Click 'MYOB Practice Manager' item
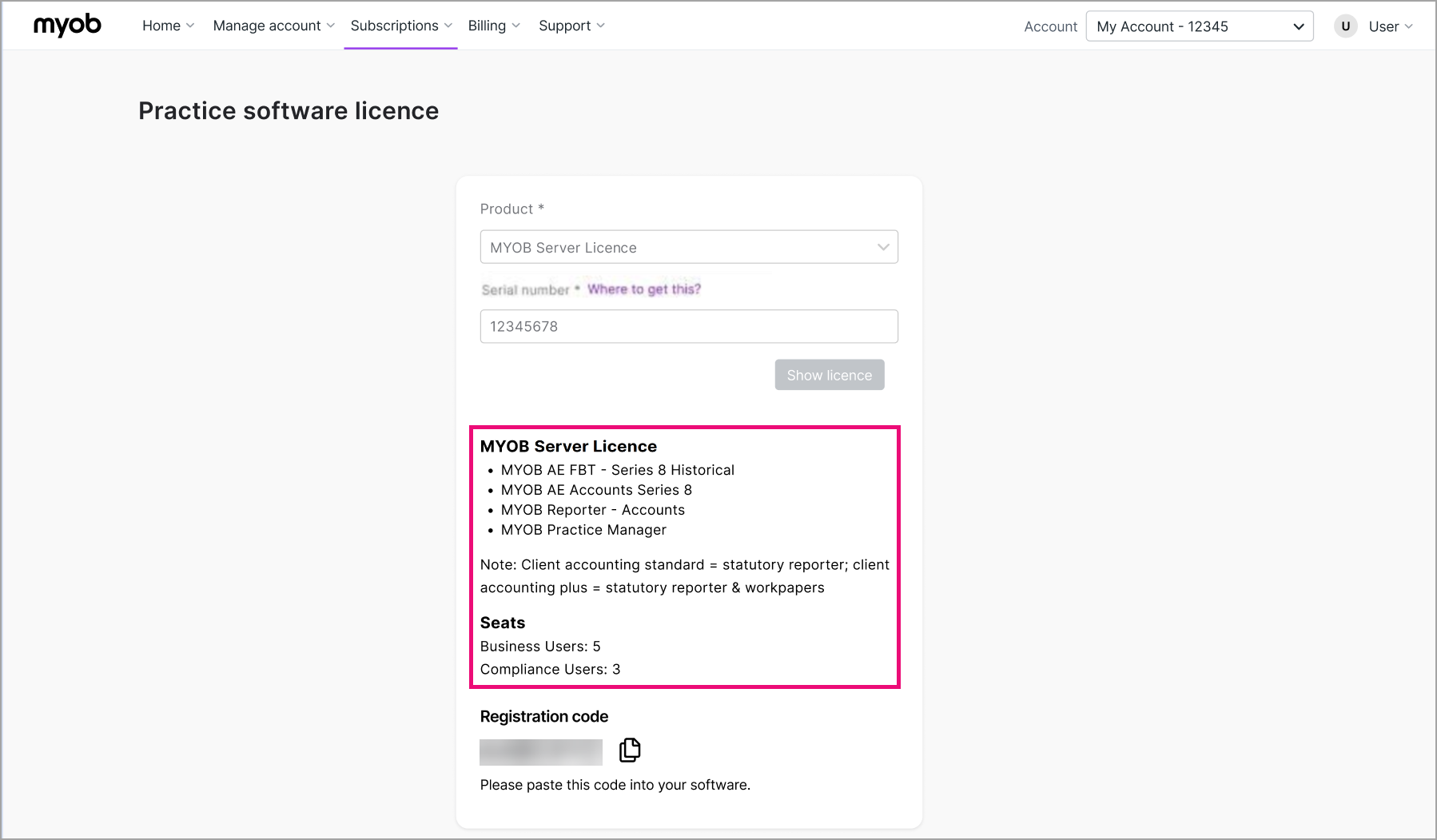 (583, 530)
